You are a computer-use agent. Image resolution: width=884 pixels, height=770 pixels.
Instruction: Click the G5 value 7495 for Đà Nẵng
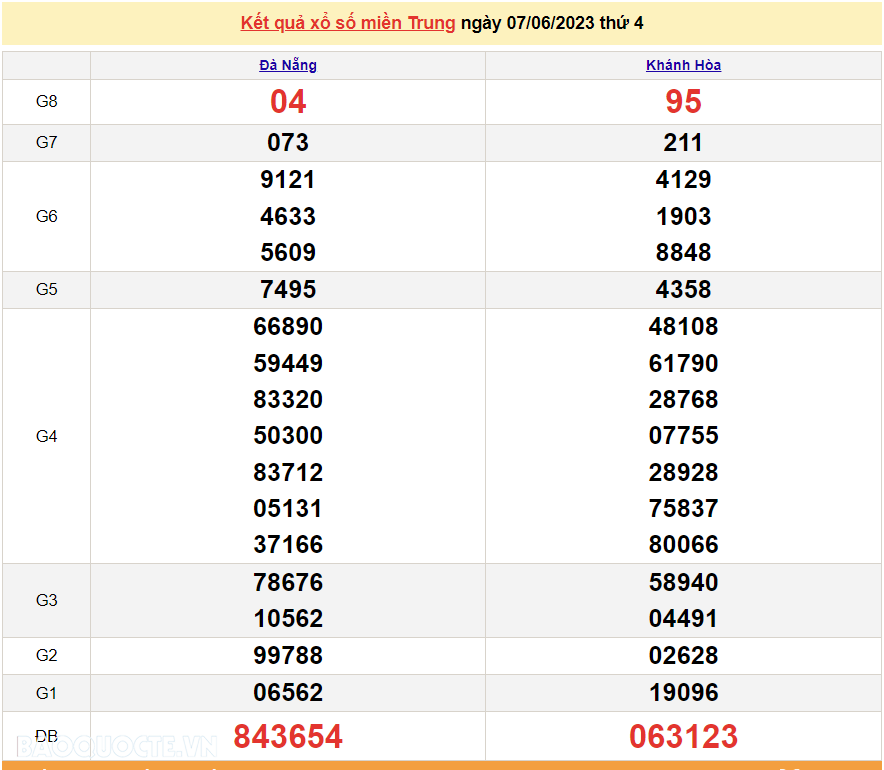point(287,289)
